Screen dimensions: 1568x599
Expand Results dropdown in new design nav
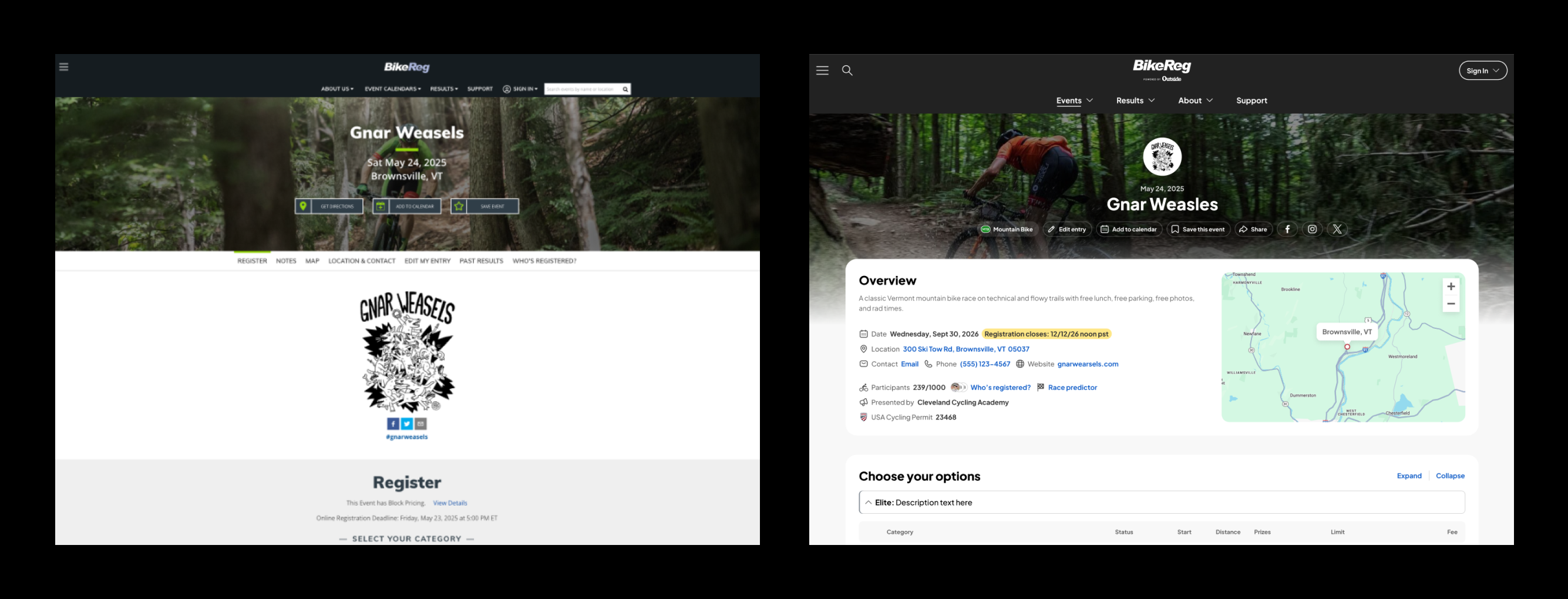tap(1135, 101)
